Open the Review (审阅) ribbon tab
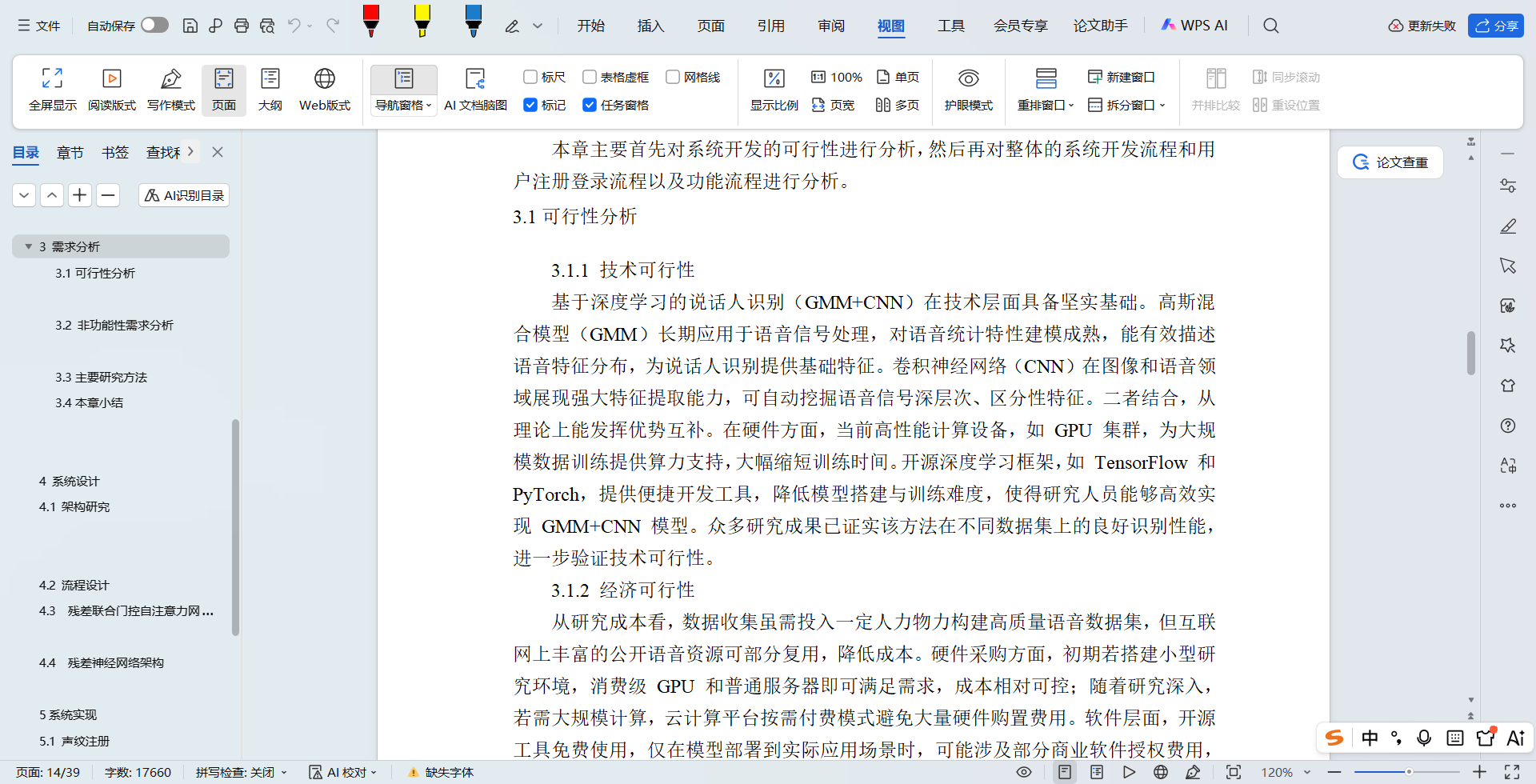This screenshot has height=784, width=1536. (831, 26)
